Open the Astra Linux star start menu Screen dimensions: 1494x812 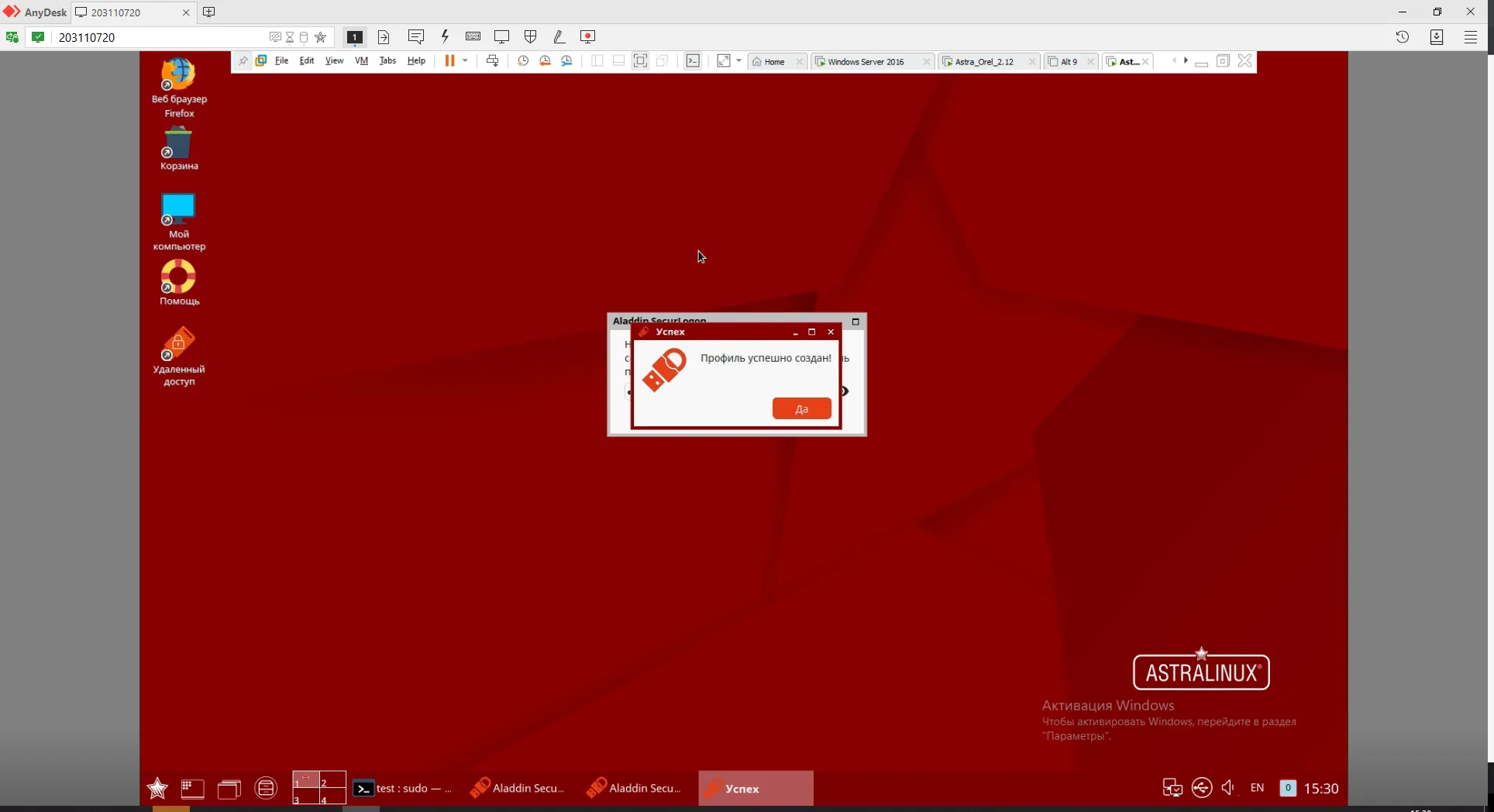pos(157,788)
